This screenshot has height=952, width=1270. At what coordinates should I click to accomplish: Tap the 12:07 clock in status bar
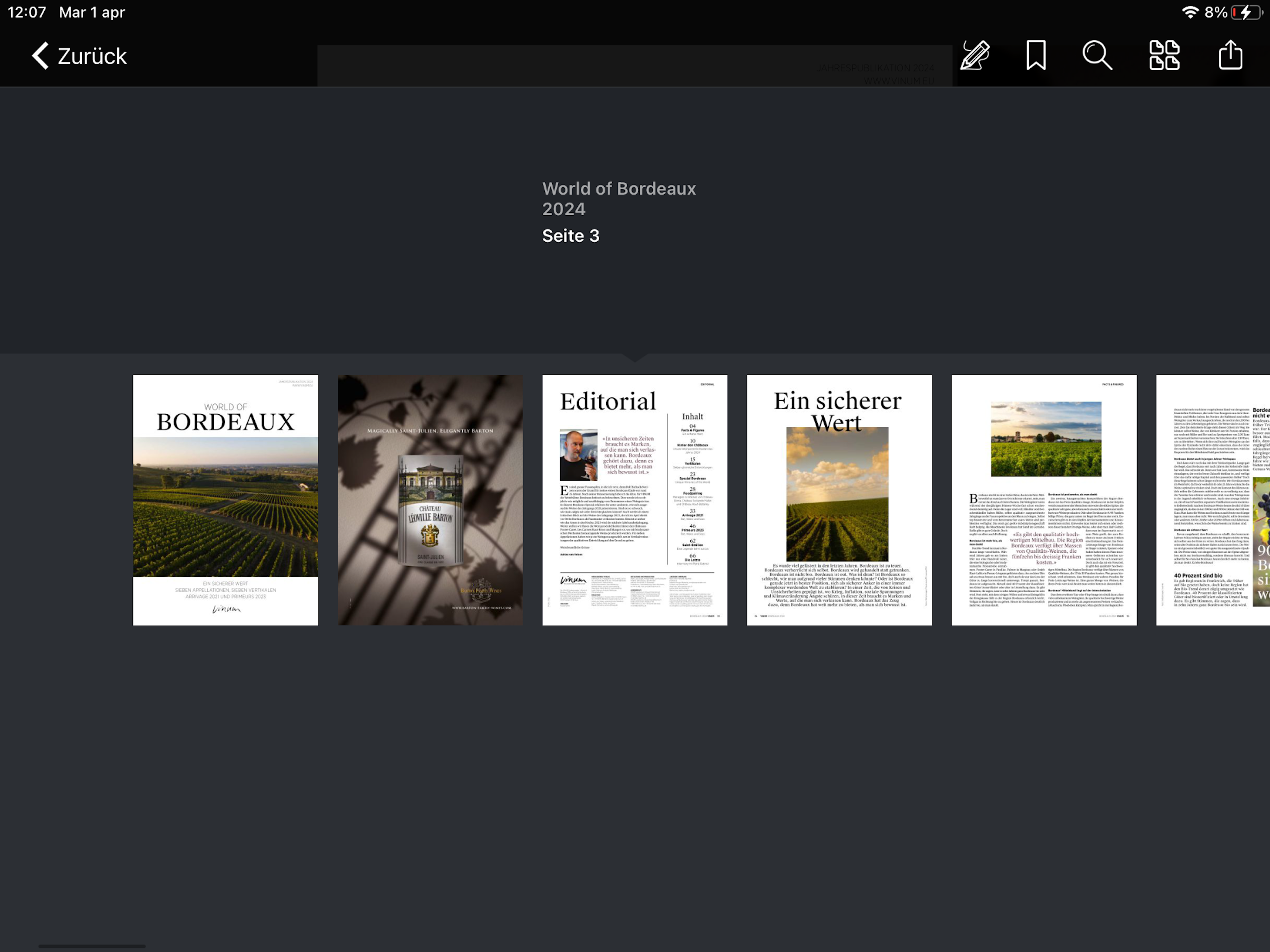27,13
